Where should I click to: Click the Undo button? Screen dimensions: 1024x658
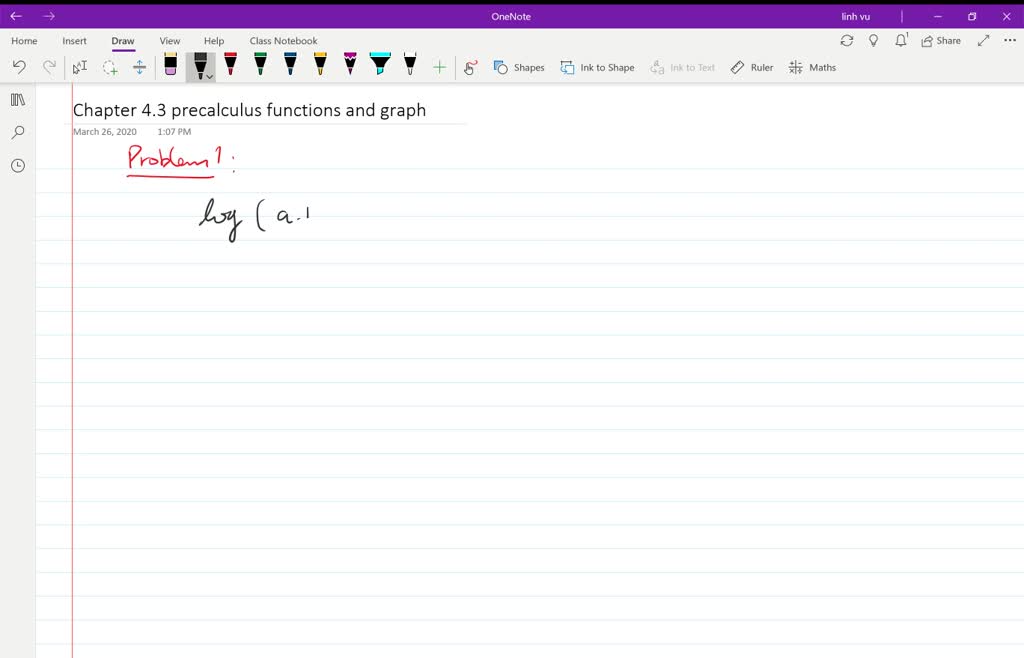[19, 66]
